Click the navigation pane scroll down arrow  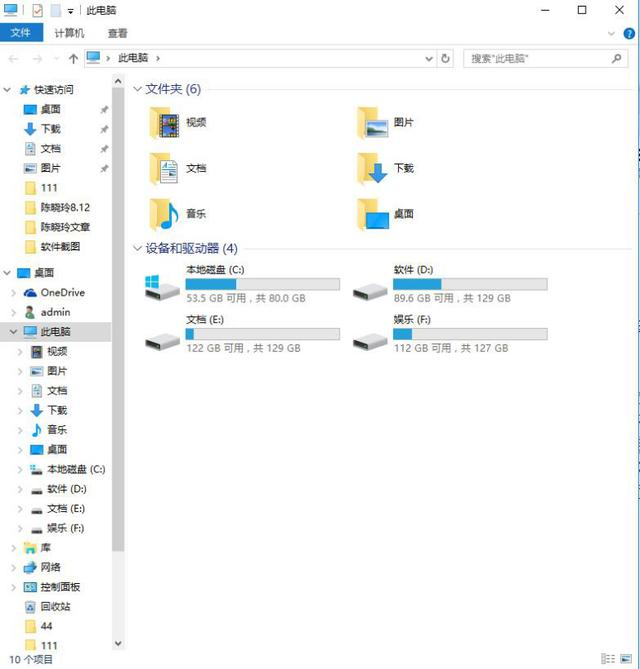point(118,643)
